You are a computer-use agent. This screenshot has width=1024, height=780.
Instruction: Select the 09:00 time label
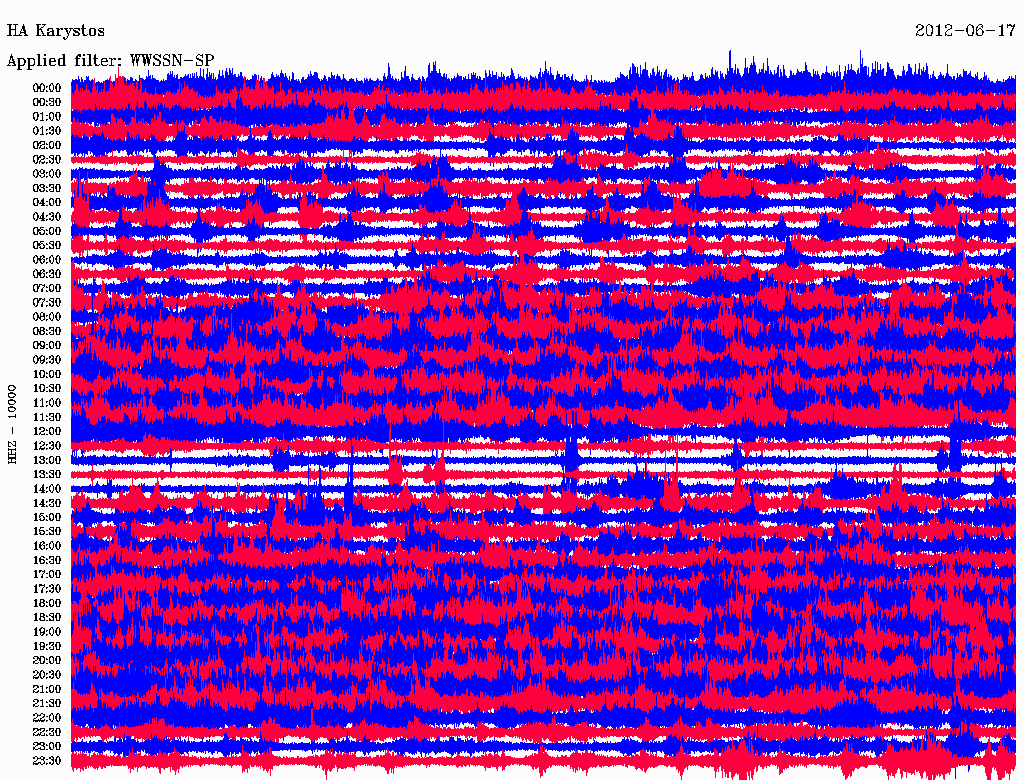(x=47, y=346)
